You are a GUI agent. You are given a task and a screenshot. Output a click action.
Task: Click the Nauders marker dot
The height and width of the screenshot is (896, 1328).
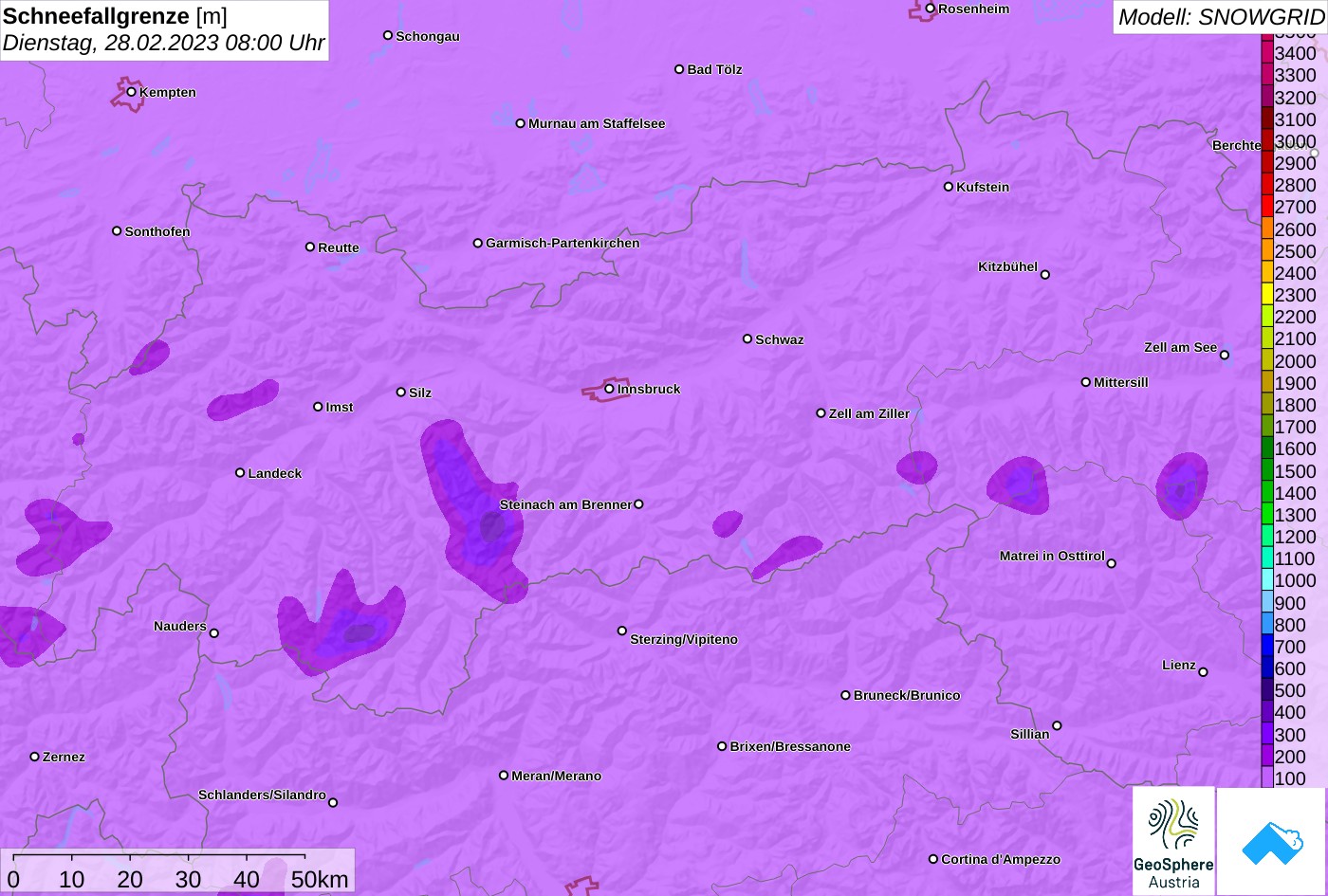[x=214, y=633]
